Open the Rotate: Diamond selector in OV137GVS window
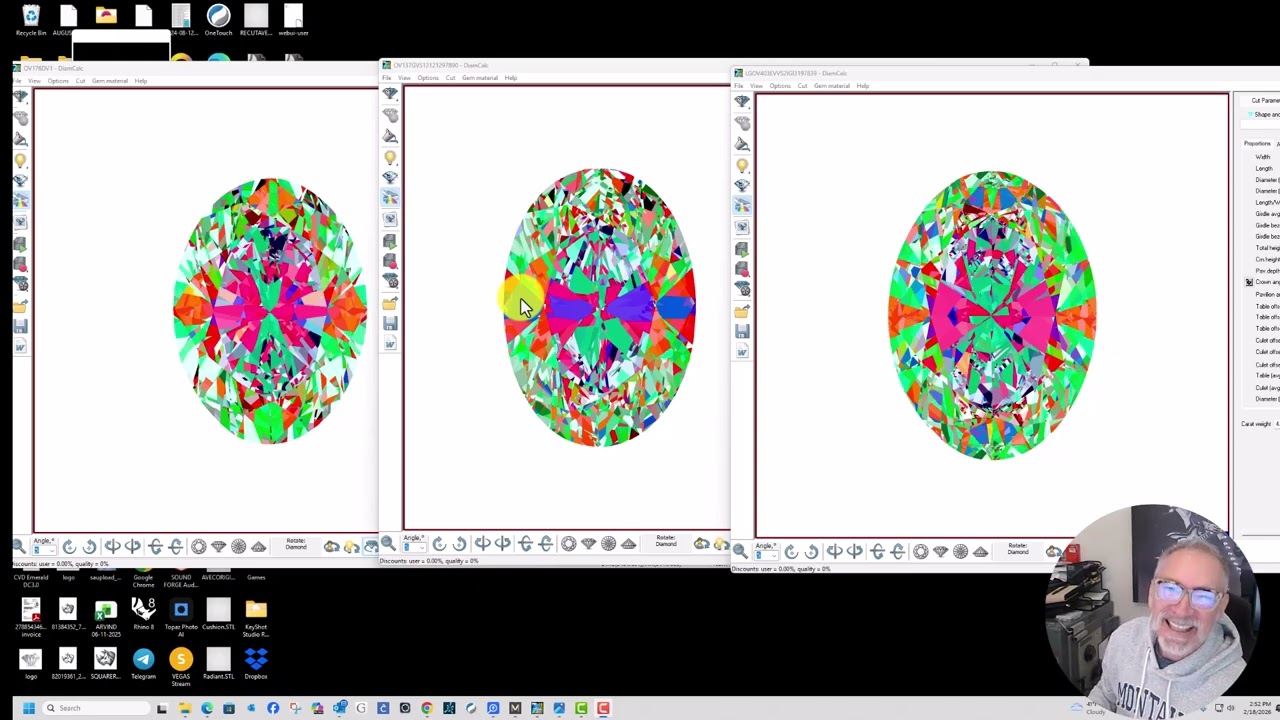 666,541
